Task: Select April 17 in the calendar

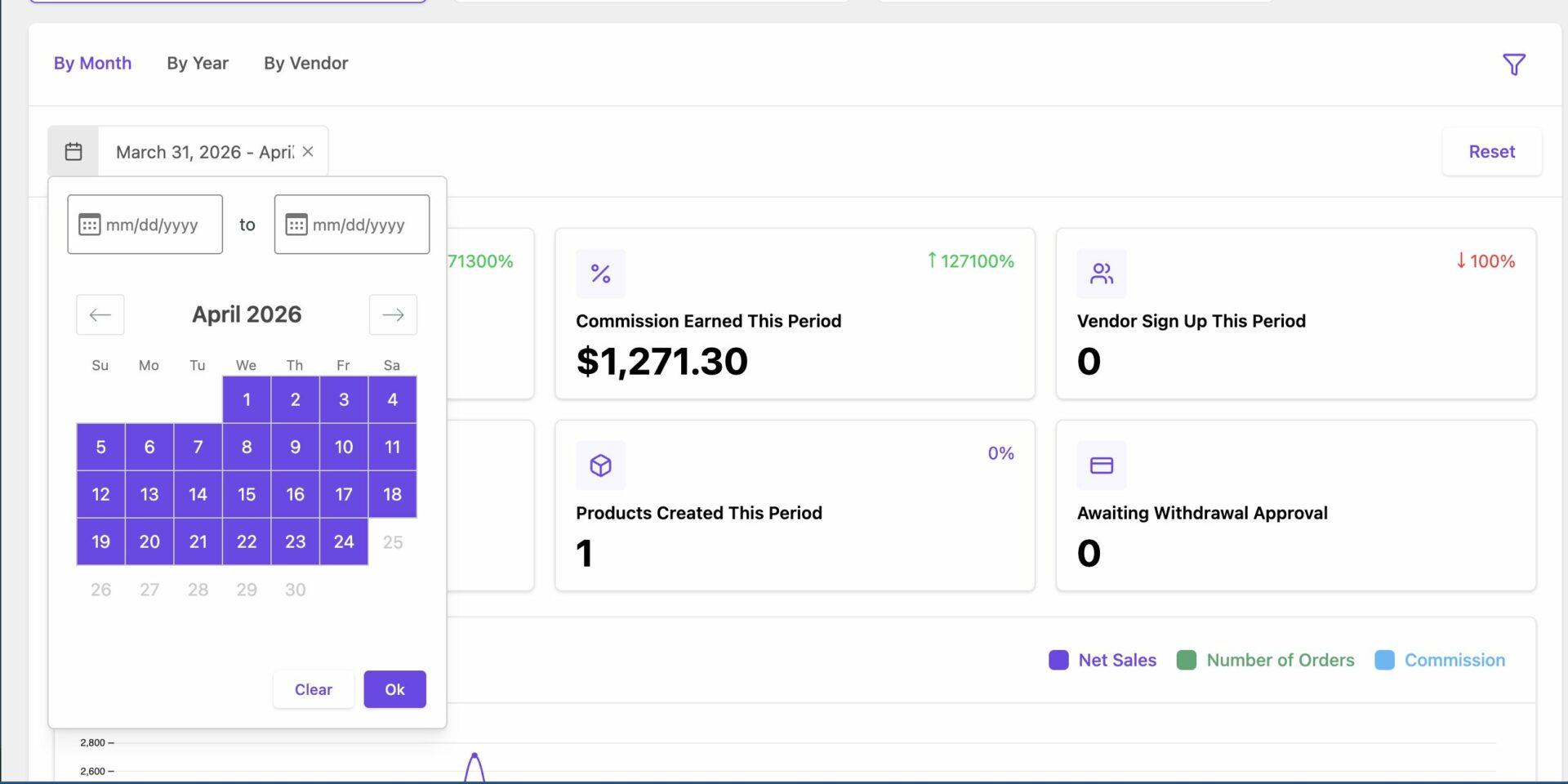Action: (344, 494)
